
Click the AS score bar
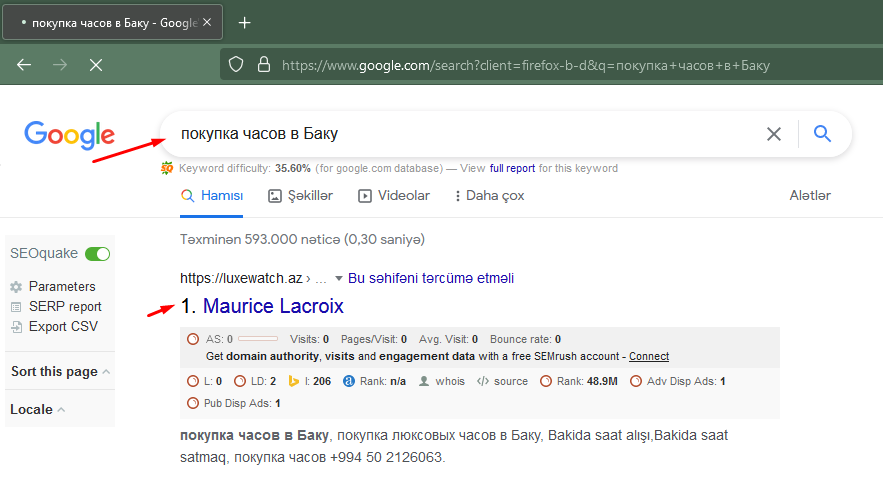click(x=258, y=339)
